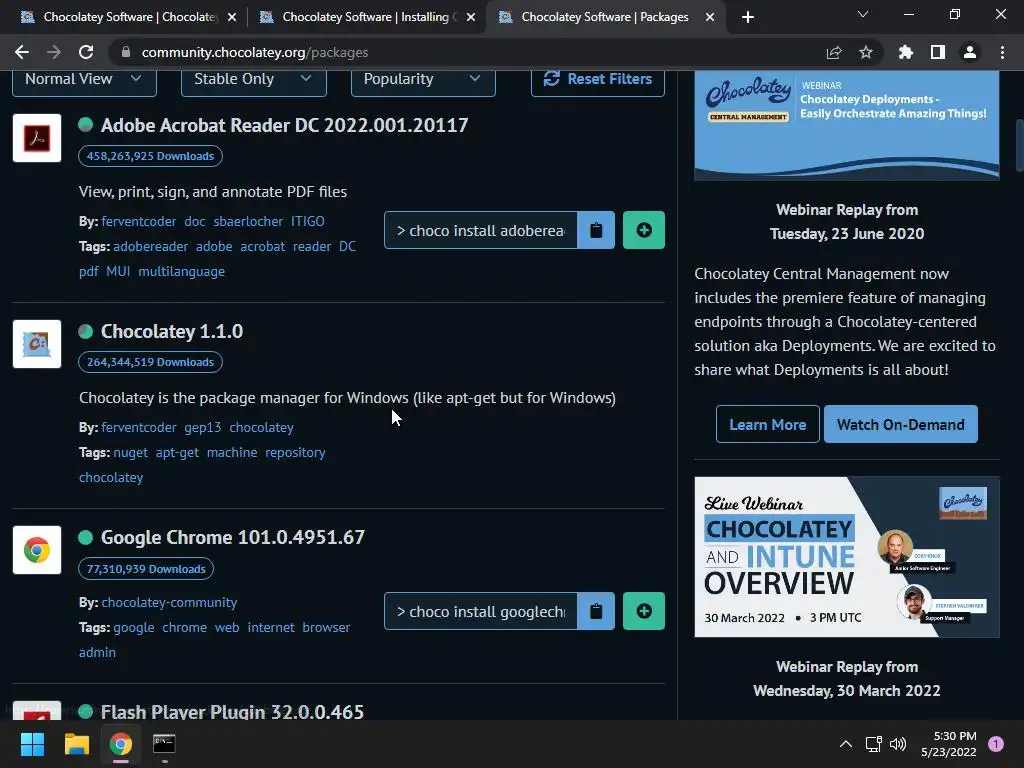Open network status in the tray

[x=873, y=744]
